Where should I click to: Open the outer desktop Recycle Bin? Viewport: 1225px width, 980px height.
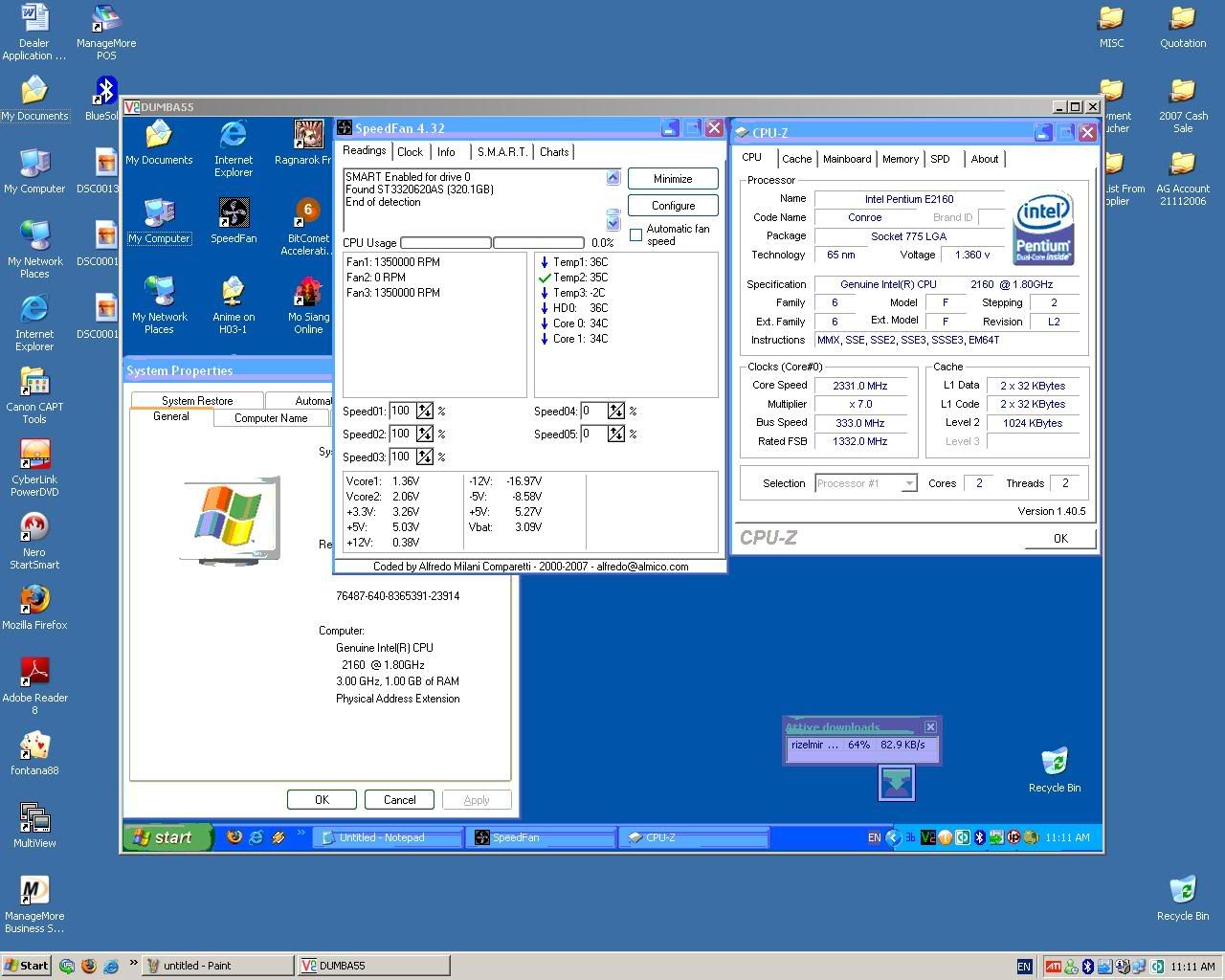[1182, 892]
